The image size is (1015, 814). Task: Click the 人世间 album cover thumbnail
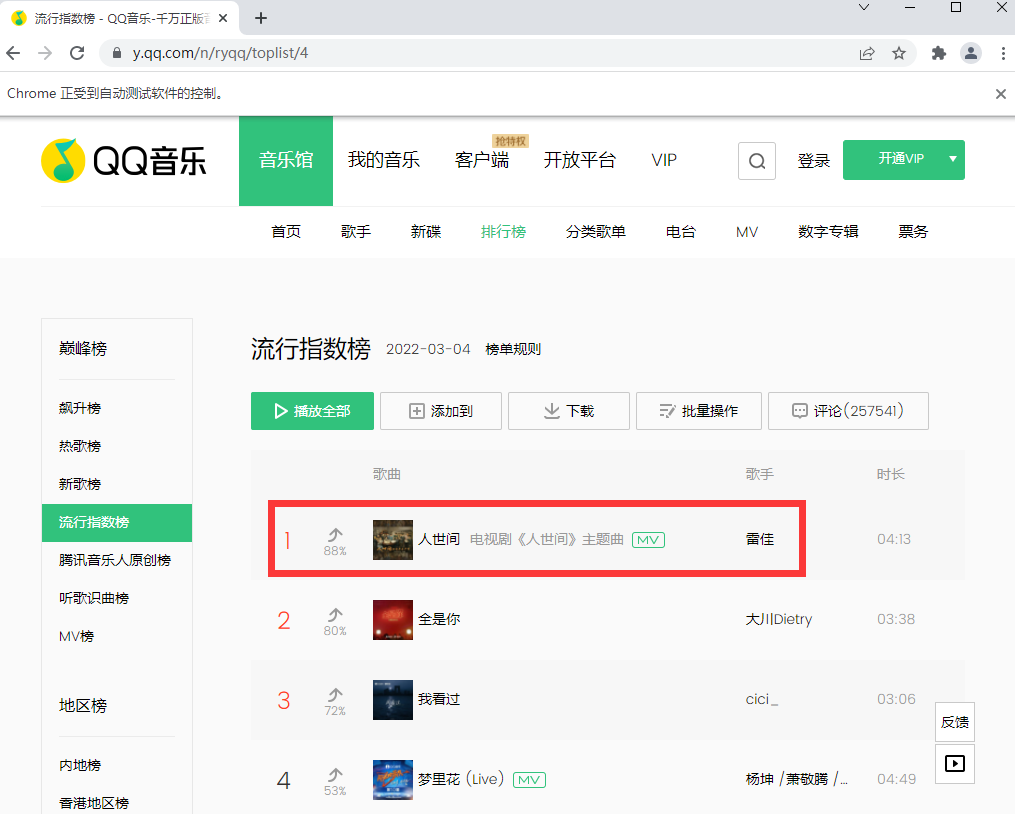click(393, 539)
